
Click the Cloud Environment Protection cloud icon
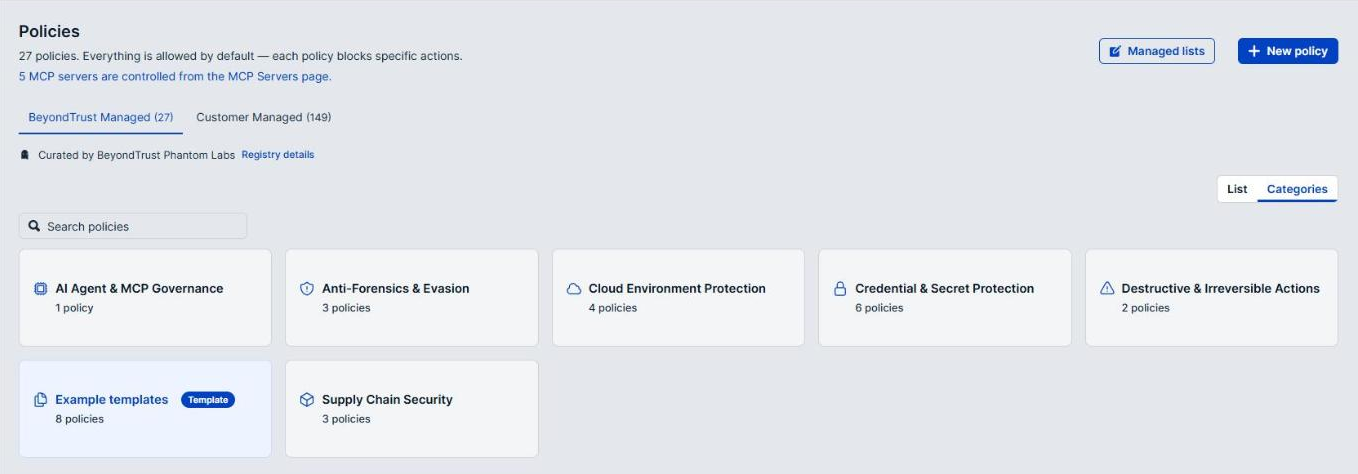(574, 288)
